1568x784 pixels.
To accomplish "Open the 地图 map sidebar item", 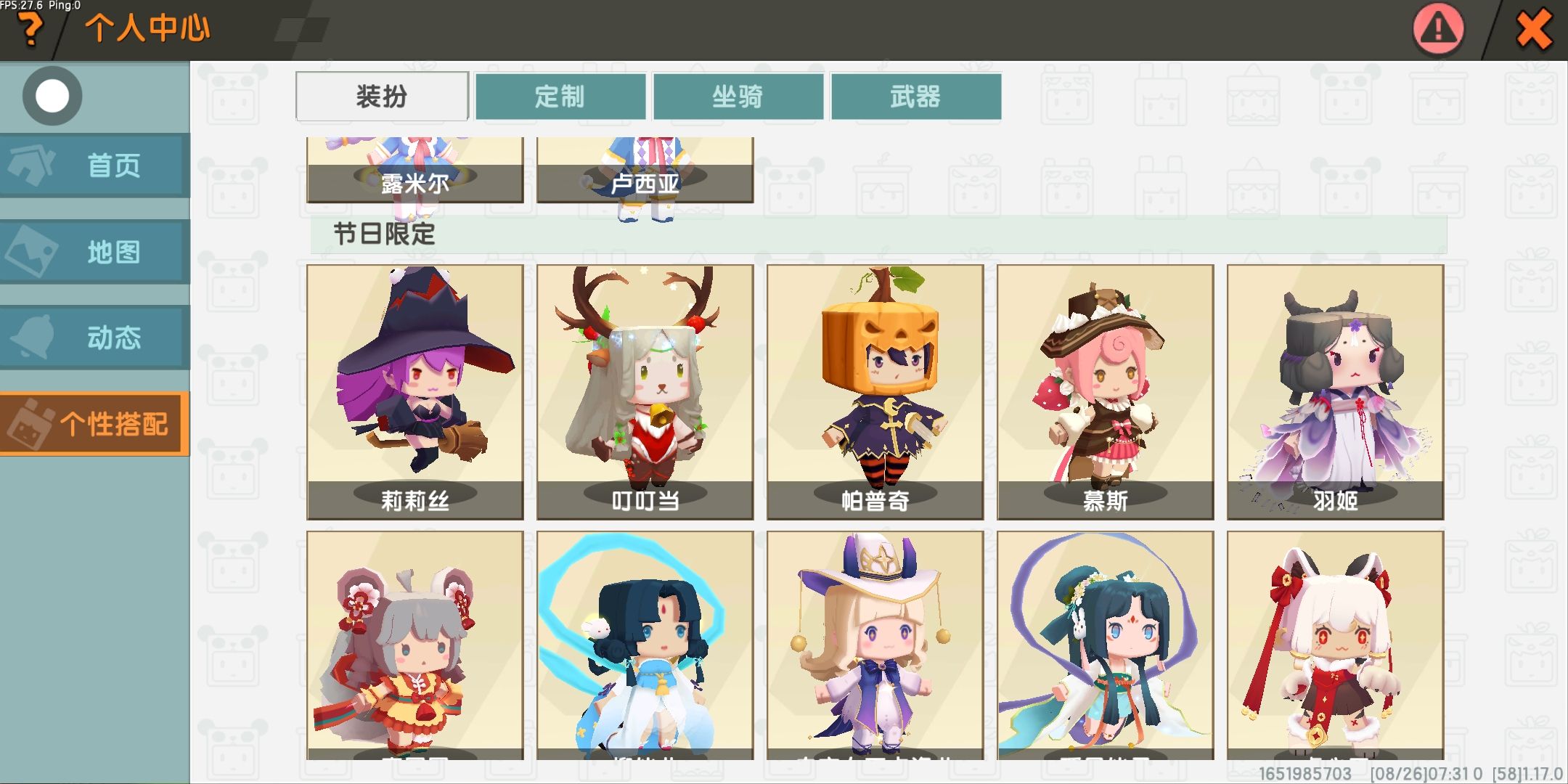I will click(x=94, y=252).
